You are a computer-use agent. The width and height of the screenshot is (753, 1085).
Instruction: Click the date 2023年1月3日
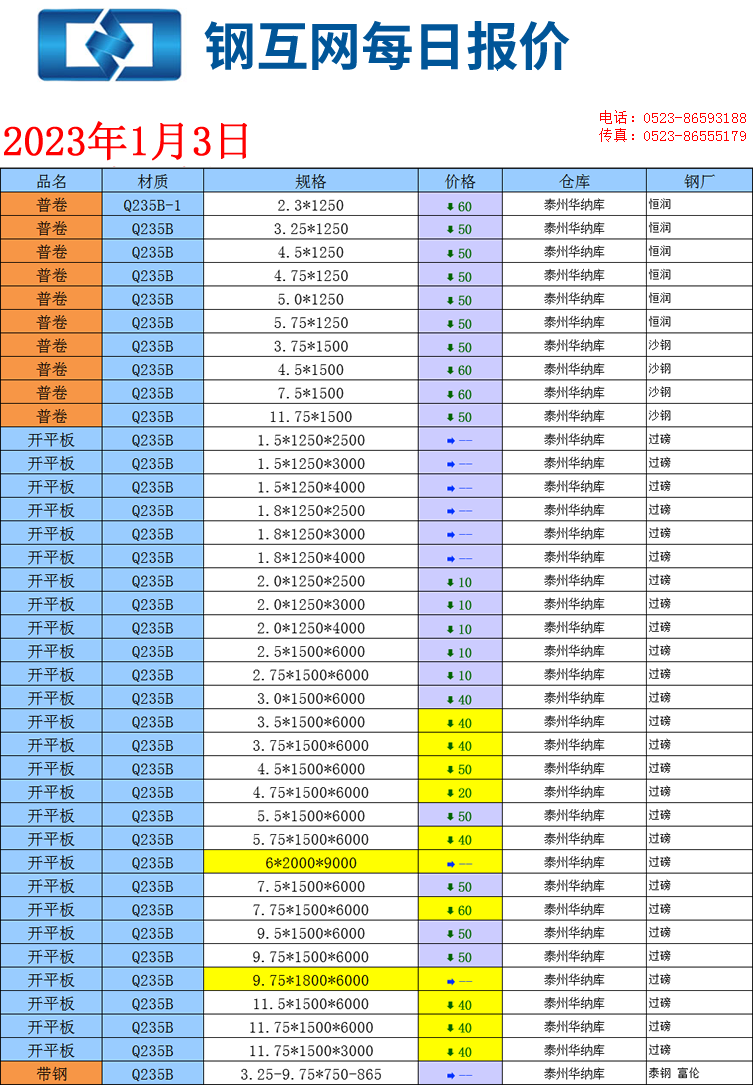pyautogui.click(x=126, y=142)
